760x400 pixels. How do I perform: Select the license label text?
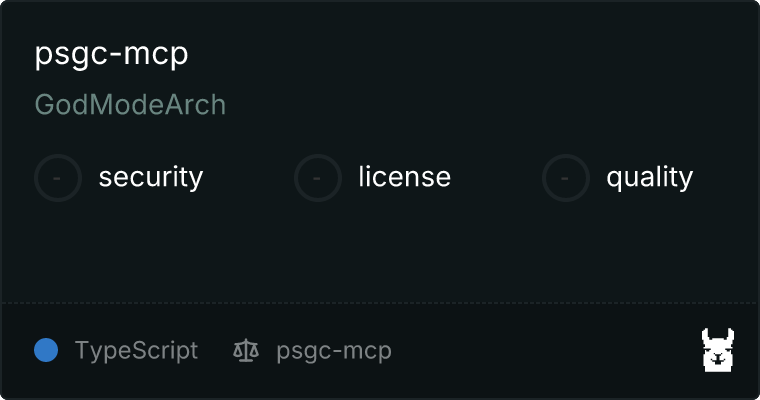404,176
